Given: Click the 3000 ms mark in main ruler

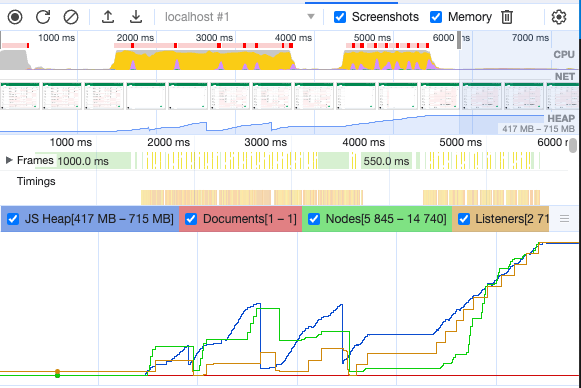Looking at the screenshot, I should [266, 142].
